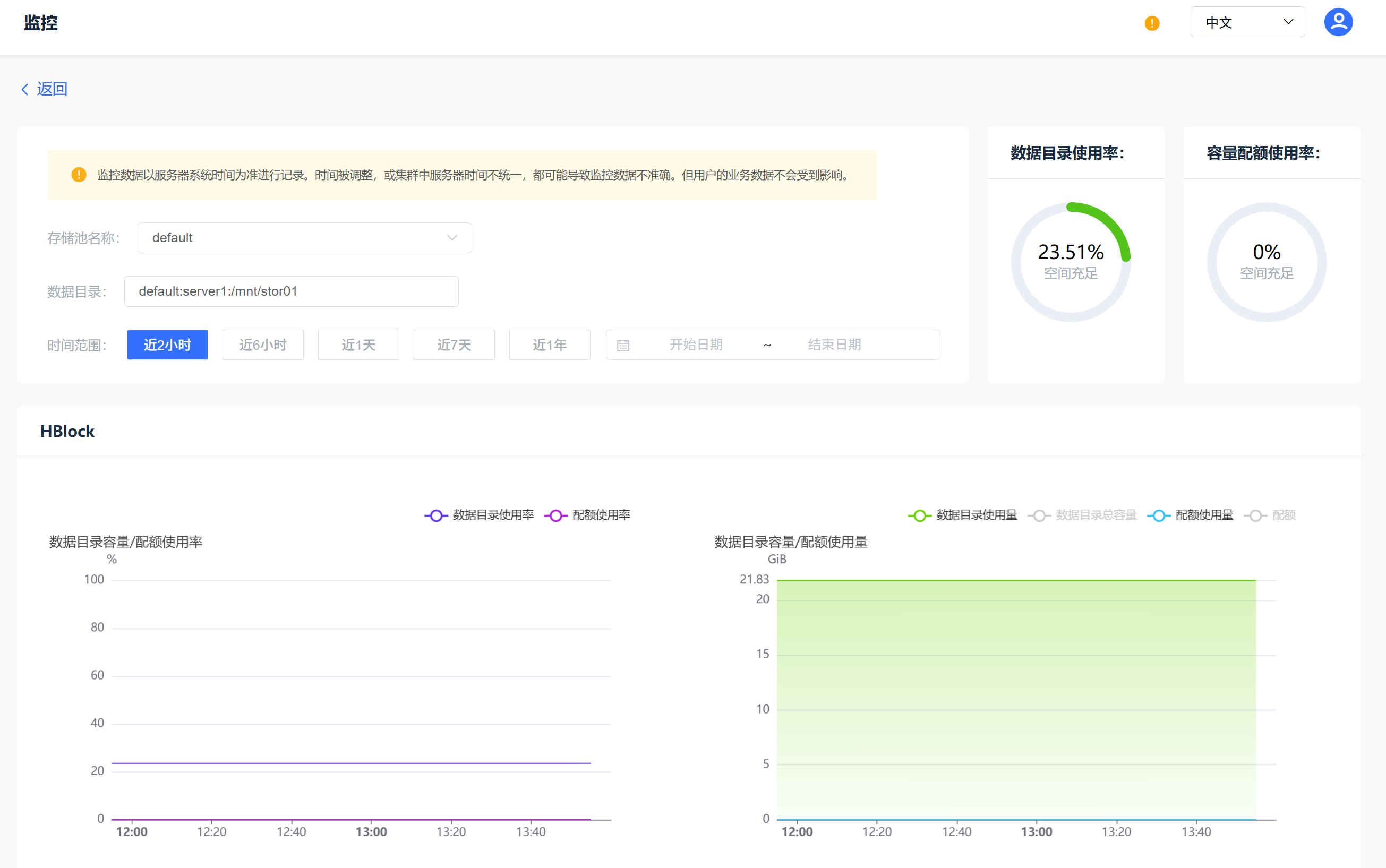Screen dimensions: 1386x868
Task: Open the user profile avatar icon
Action: click(1338, 22)
